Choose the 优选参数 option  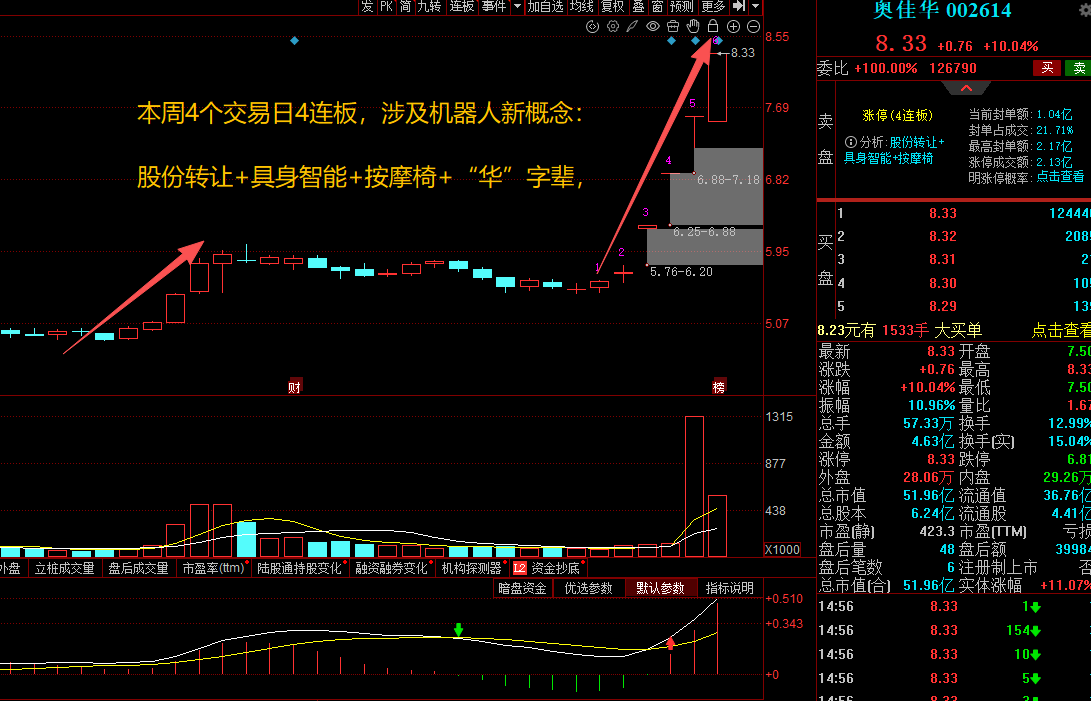click(588, 588)
